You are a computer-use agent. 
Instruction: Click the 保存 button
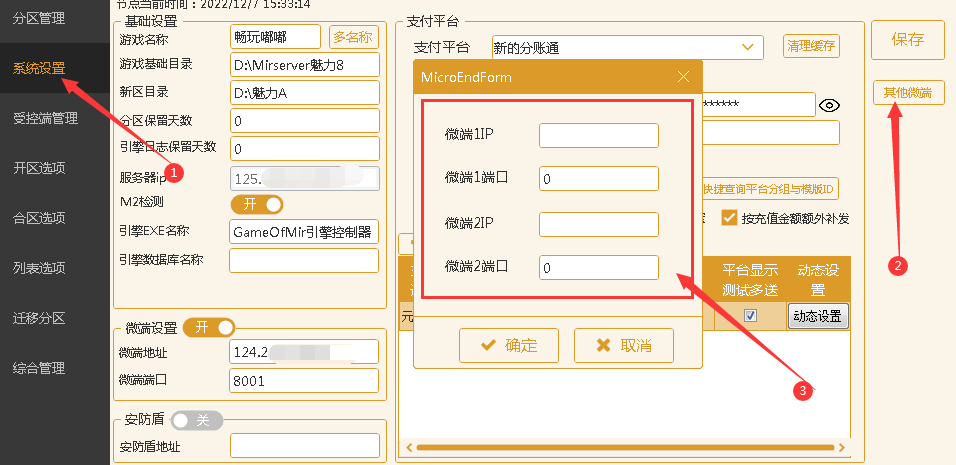coord(907,40)
